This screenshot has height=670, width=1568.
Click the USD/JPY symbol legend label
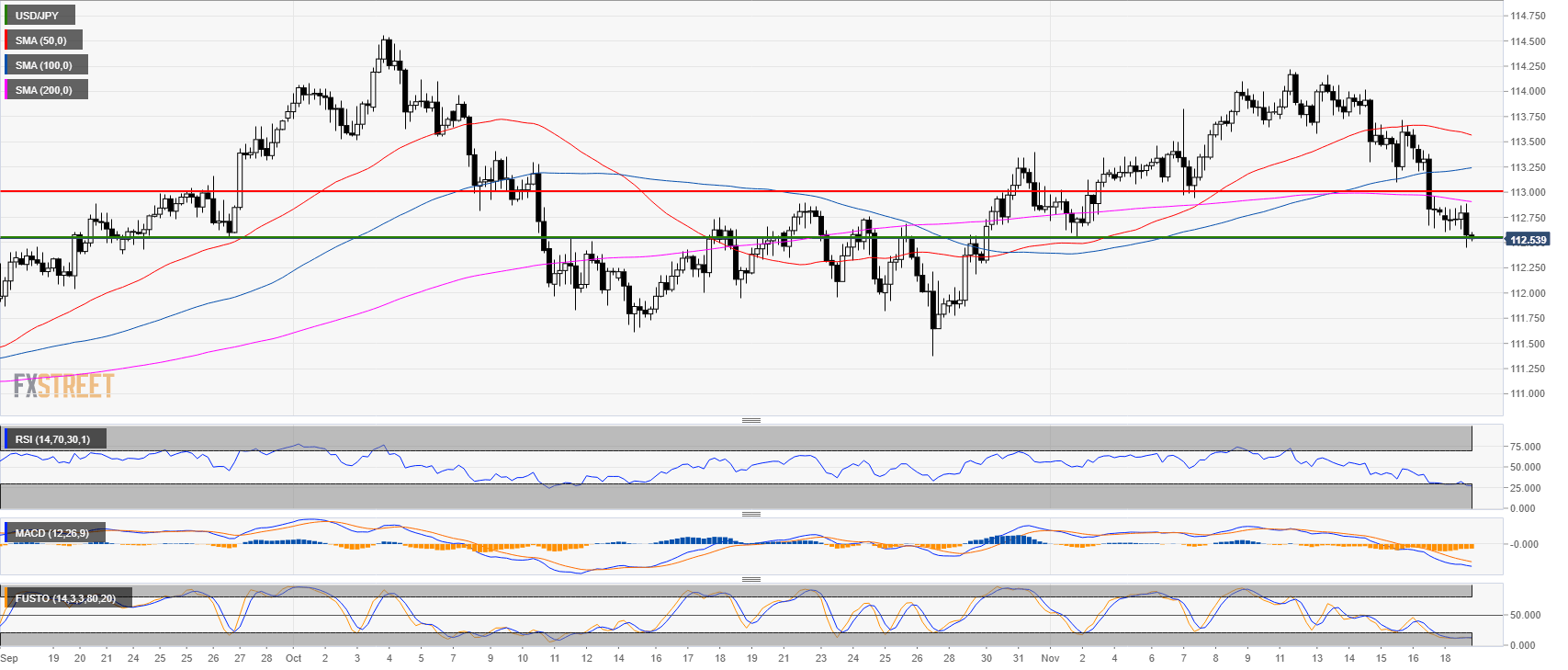(x=39, y=16)
